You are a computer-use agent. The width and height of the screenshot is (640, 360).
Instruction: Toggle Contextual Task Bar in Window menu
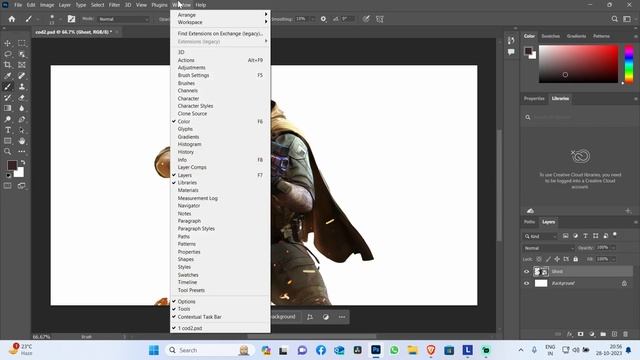pos(220,317)
